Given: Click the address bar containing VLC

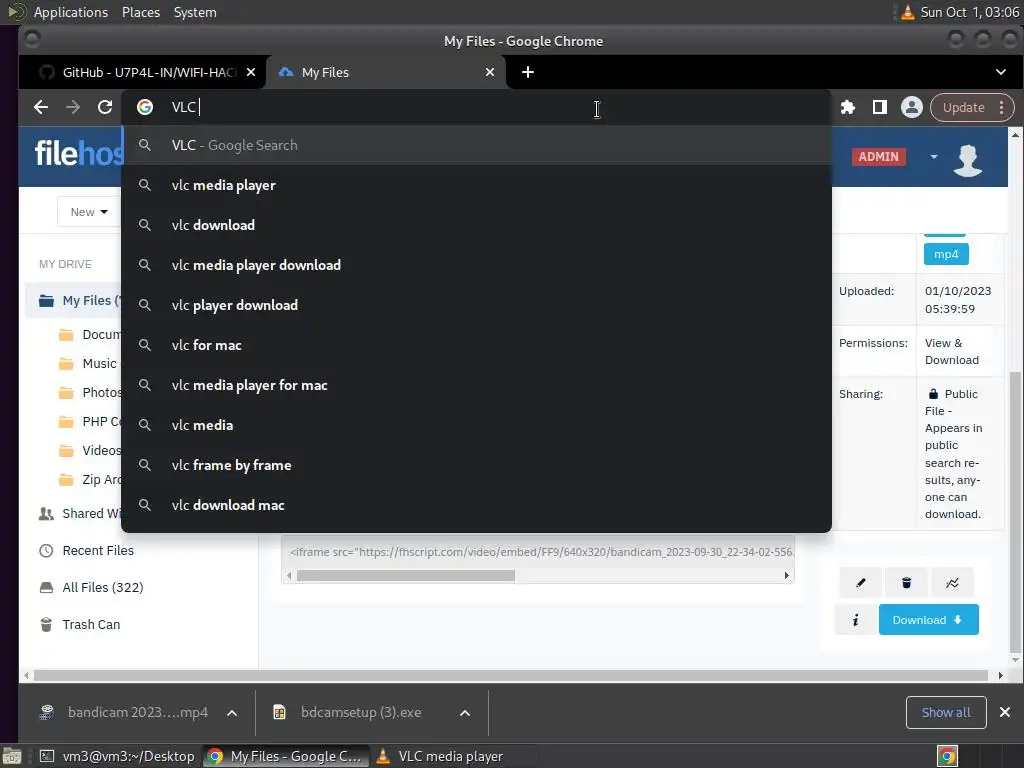Looking at the screenshot, I should tap(477, 107).
